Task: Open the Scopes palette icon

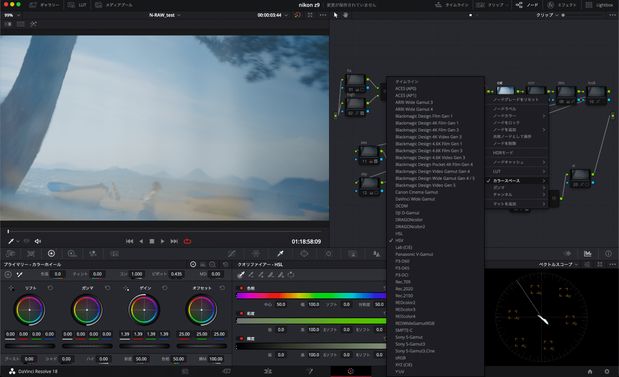Action: tap(587, 253)
